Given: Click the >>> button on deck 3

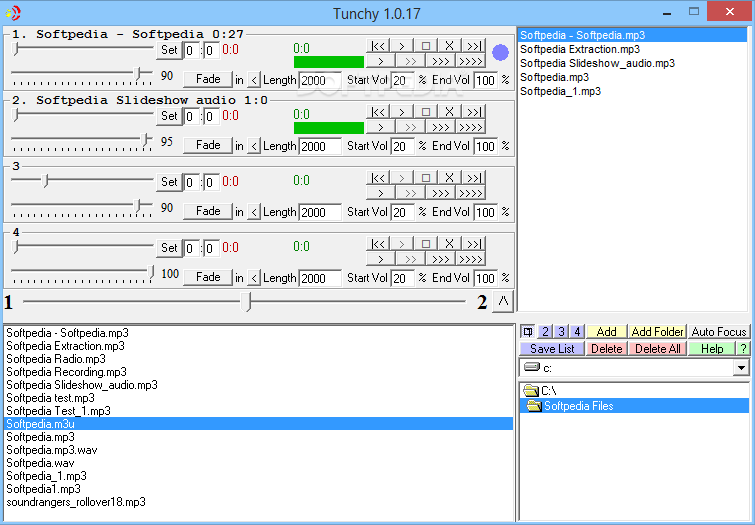Looking at the screenshot, I should (441, 193).
